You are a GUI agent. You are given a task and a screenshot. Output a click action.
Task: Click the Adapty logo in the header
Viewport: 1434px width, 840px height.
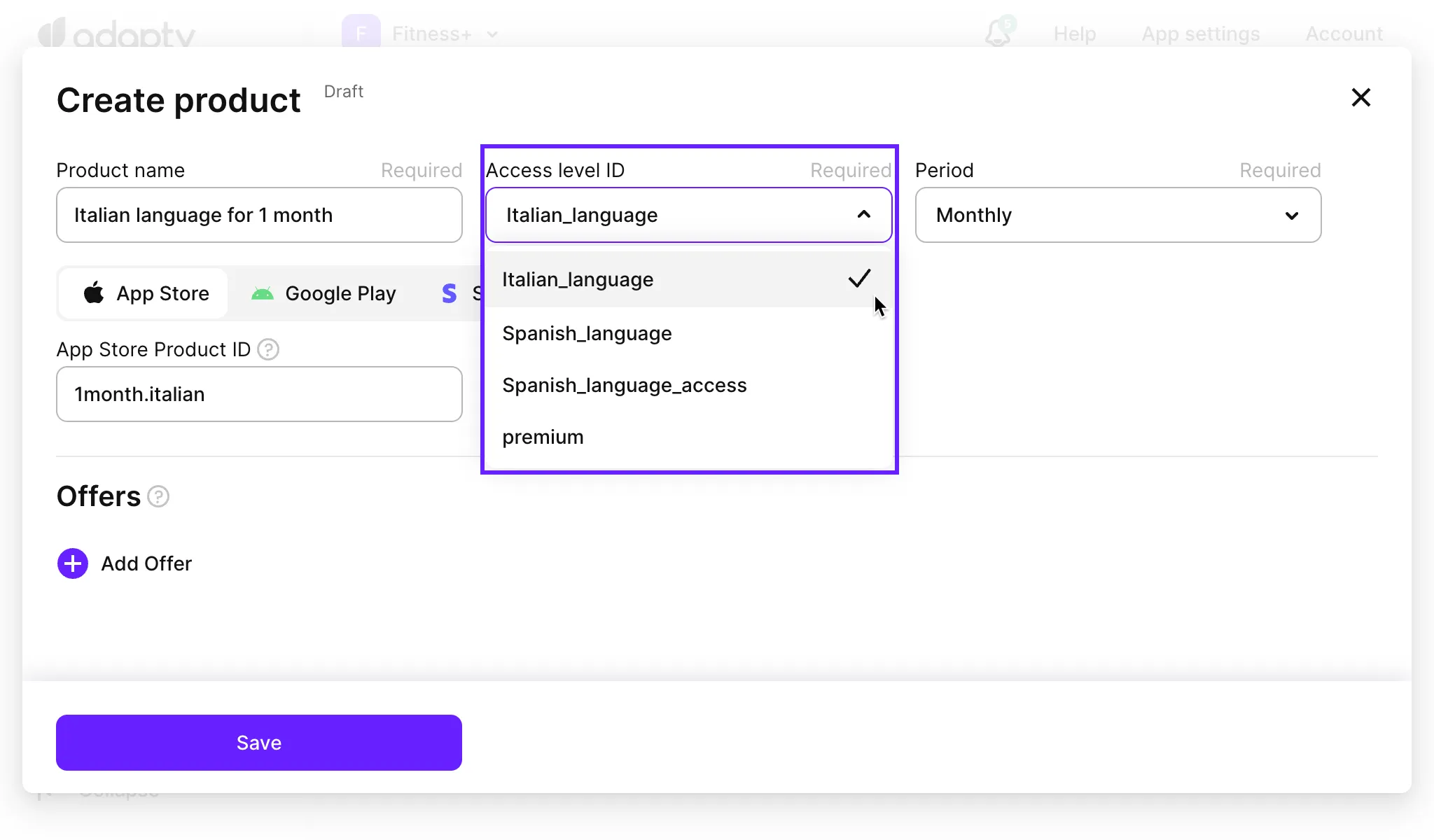(116, 33)
